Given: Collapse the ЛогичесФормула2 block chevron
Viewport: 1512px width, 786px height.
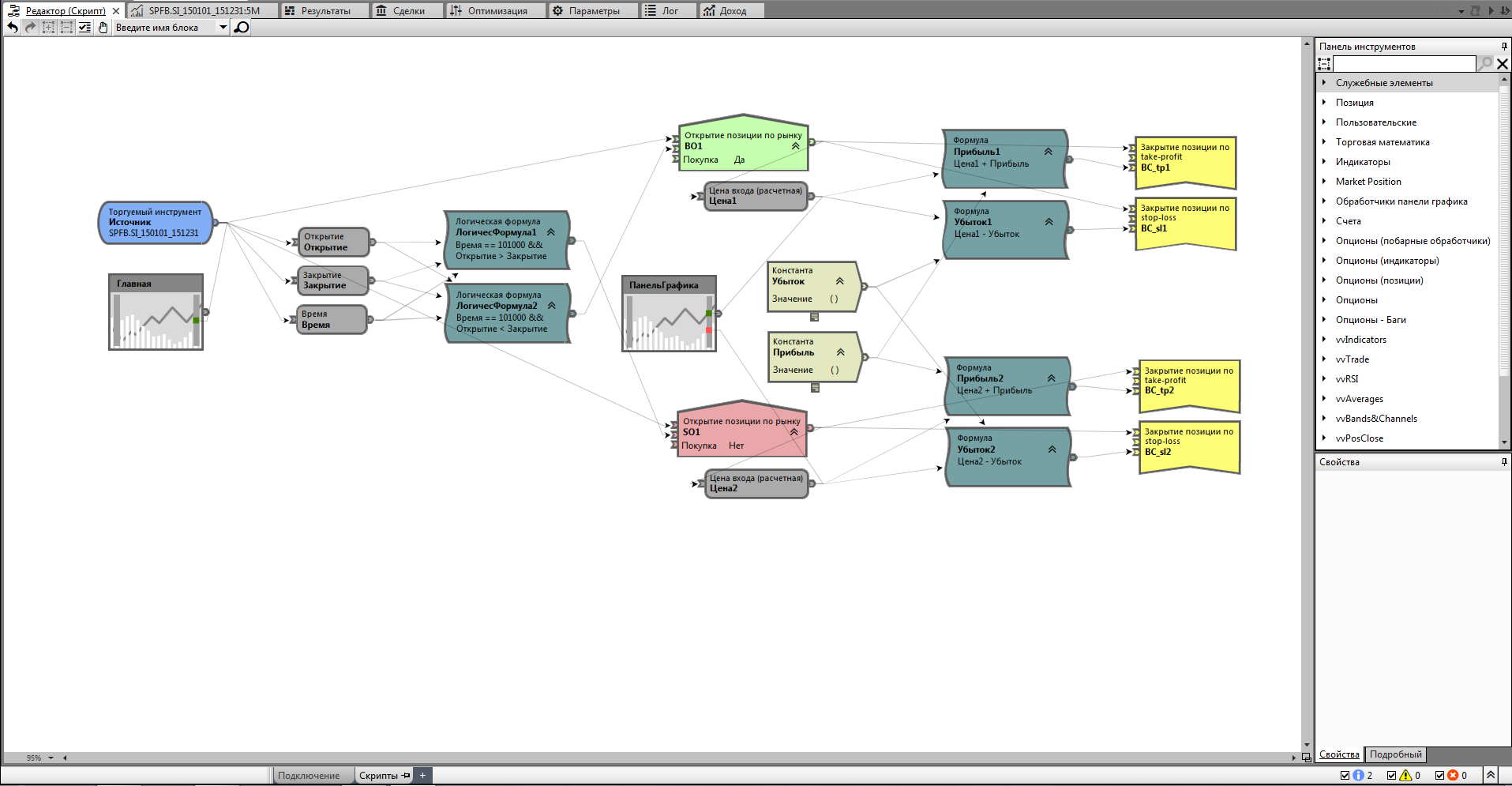Looking at the screenshot, I should (551, 306).
